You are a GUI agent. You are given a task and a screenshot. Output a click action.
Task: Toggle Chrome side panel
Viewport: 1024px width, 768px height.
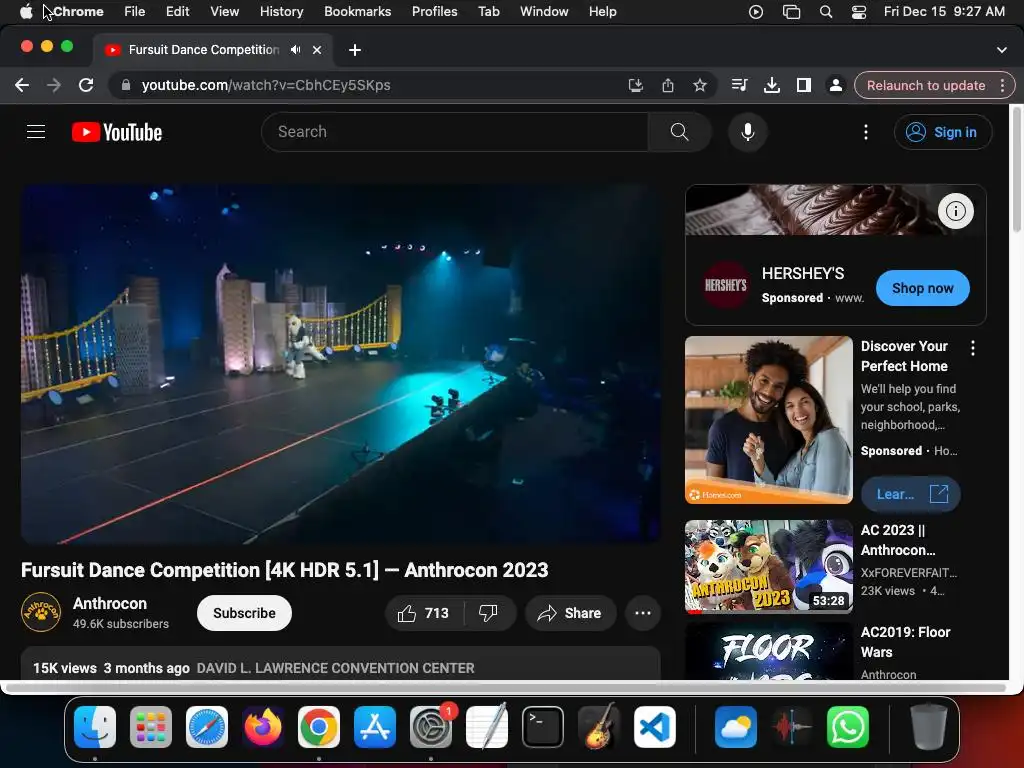tap(804, 85)
